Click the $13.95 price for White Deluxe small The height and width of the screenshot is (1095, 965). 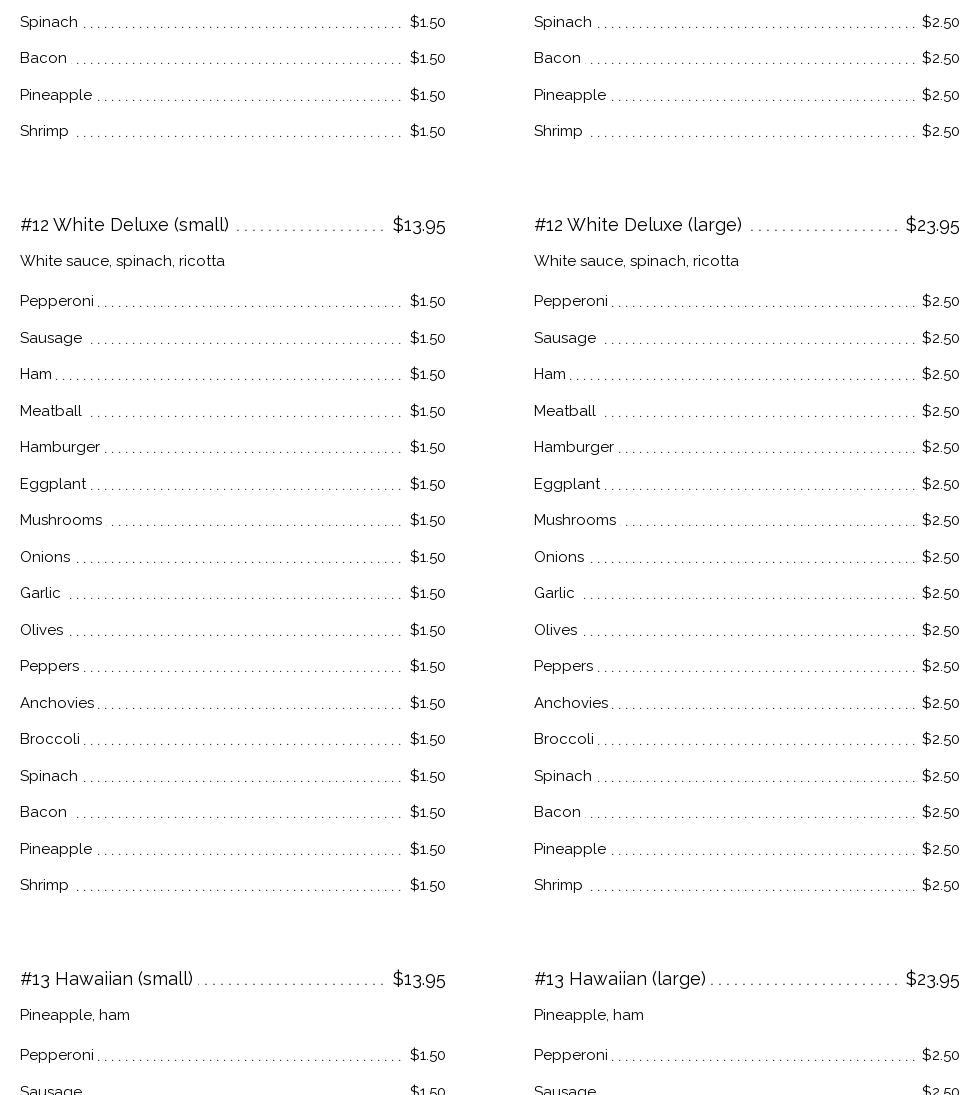click(418, 225)
